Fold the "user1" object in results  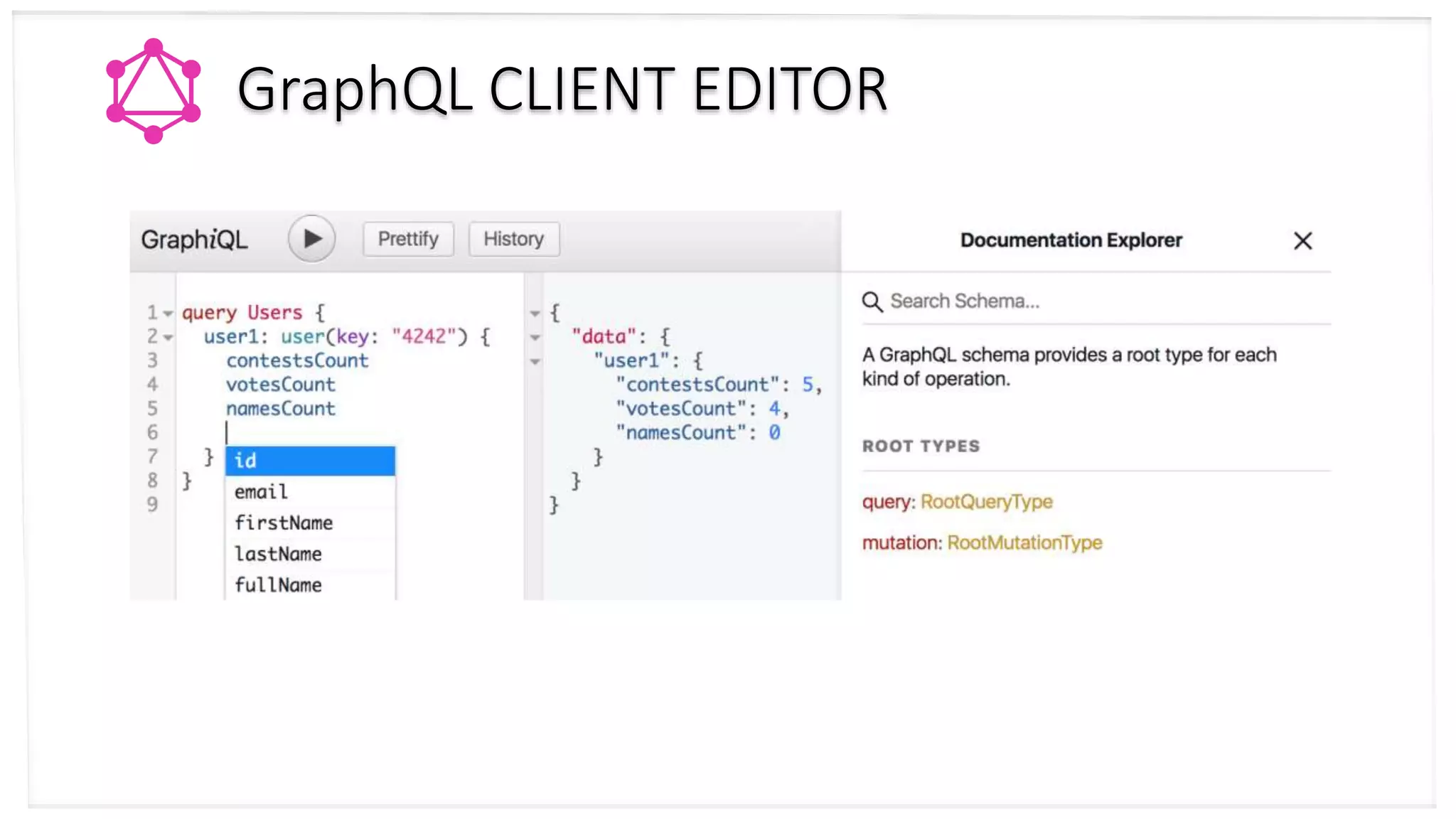click(535, 362)
